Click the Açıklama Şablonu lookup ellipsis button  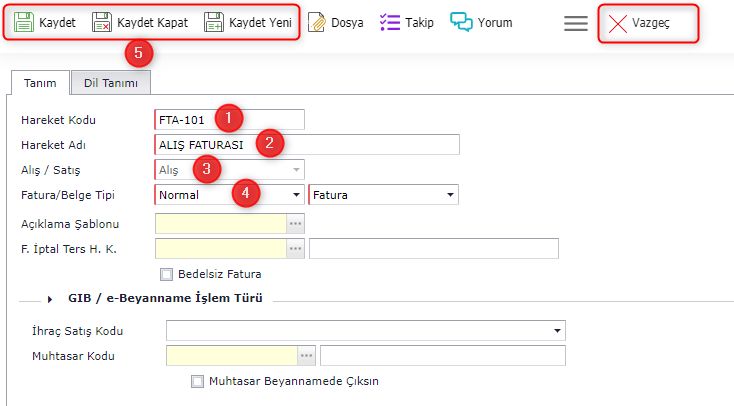point(295,223)
